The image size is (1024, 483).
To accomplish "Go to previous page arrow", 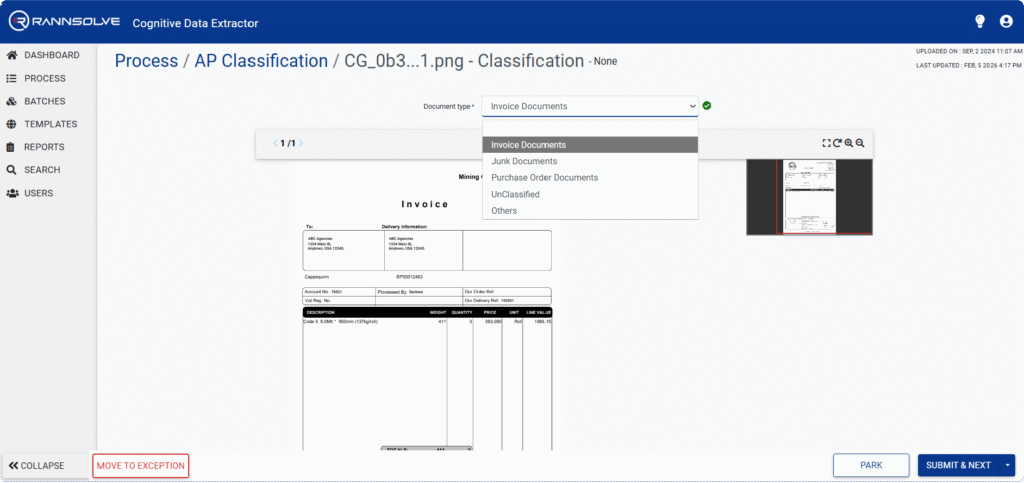I will [277, 143].
